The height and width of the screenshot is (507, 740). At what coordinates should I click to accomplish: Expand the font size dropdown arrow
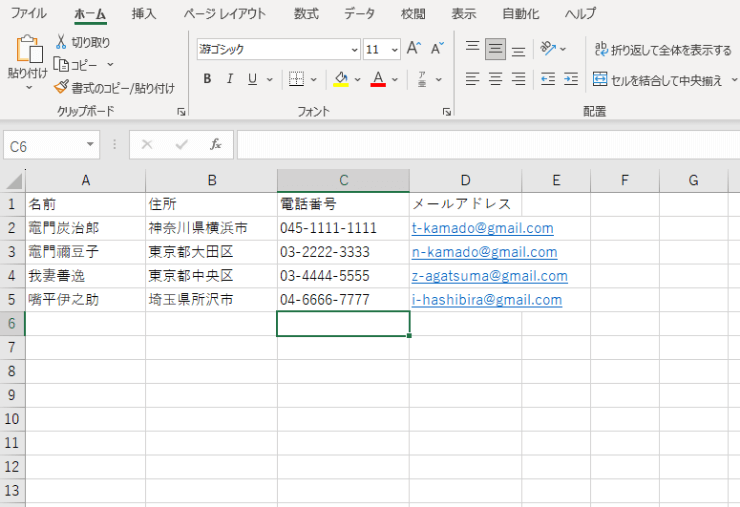[394, 49]
